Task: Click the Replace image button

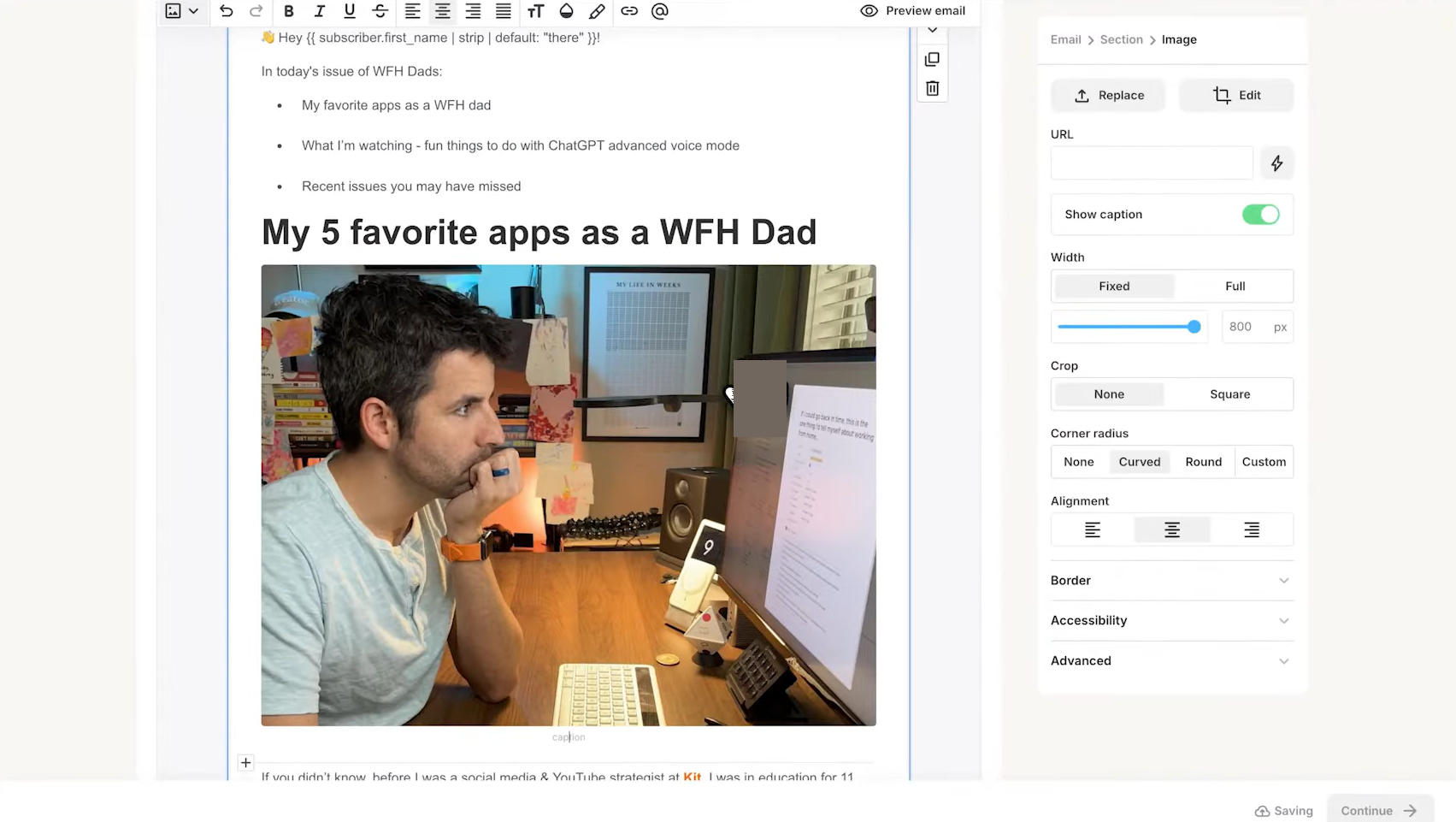Action: [x=1107, y=95]
